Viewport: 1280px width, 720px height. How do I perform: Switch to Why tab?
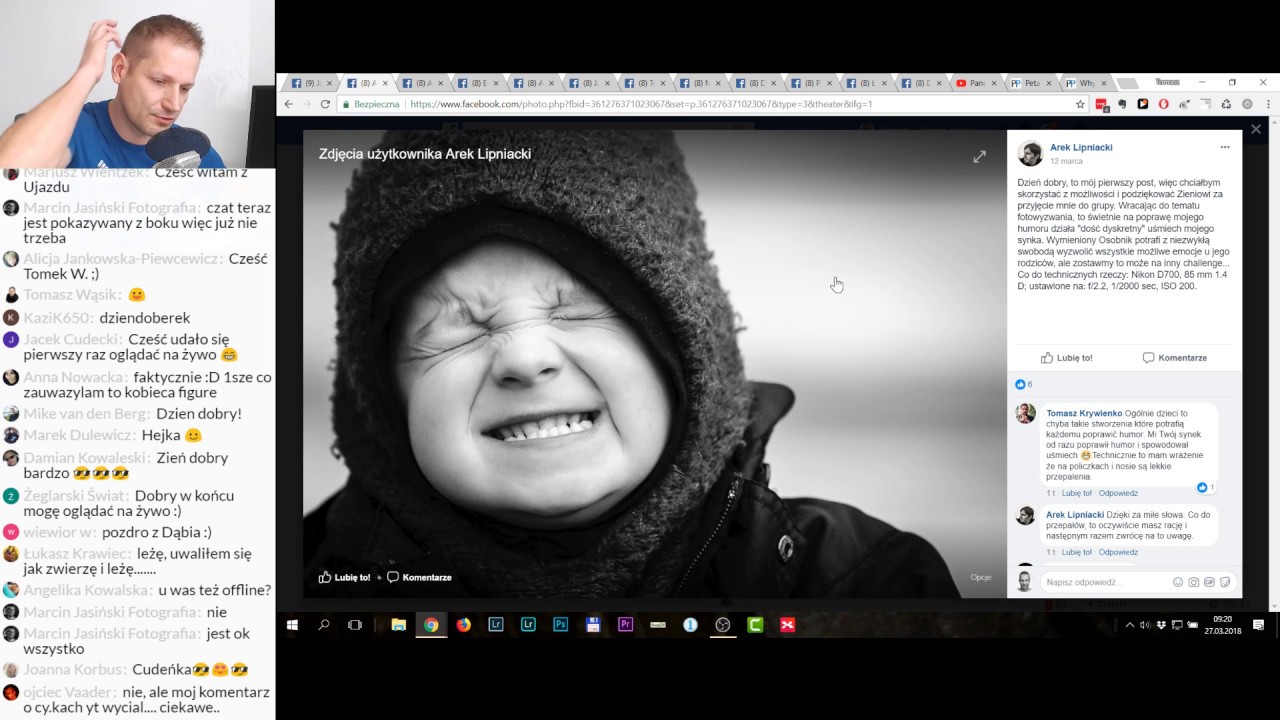coord(1085,83)
